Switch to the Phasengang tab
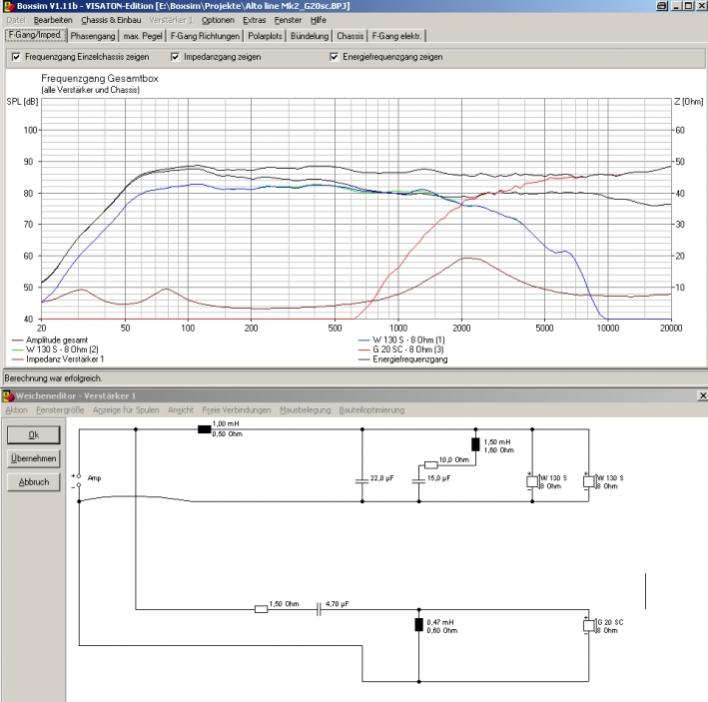The width and height of the screenshot is (708, 702). [92, 36]
